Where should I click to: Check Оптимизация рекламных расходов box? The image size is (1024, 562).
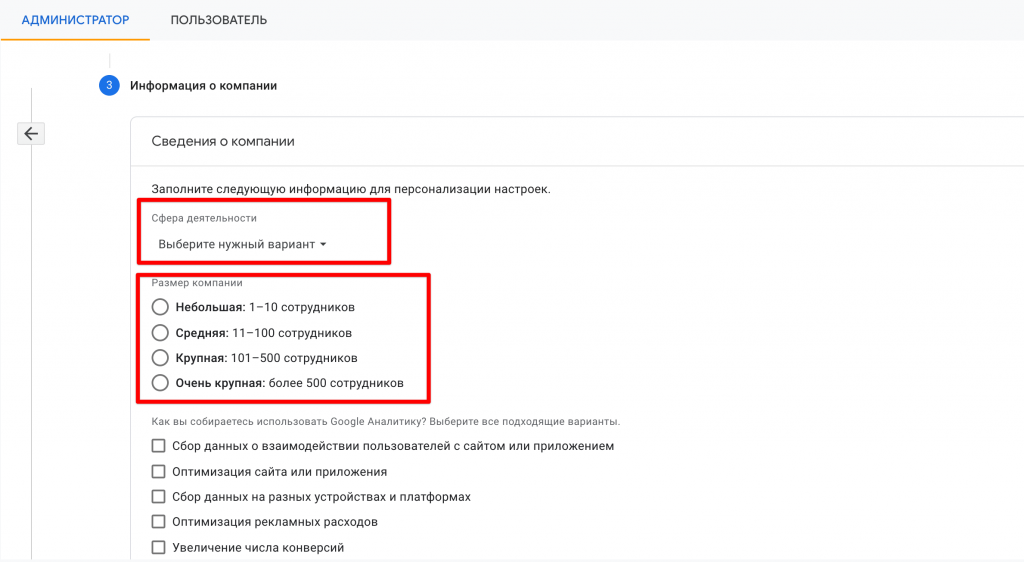158,522
